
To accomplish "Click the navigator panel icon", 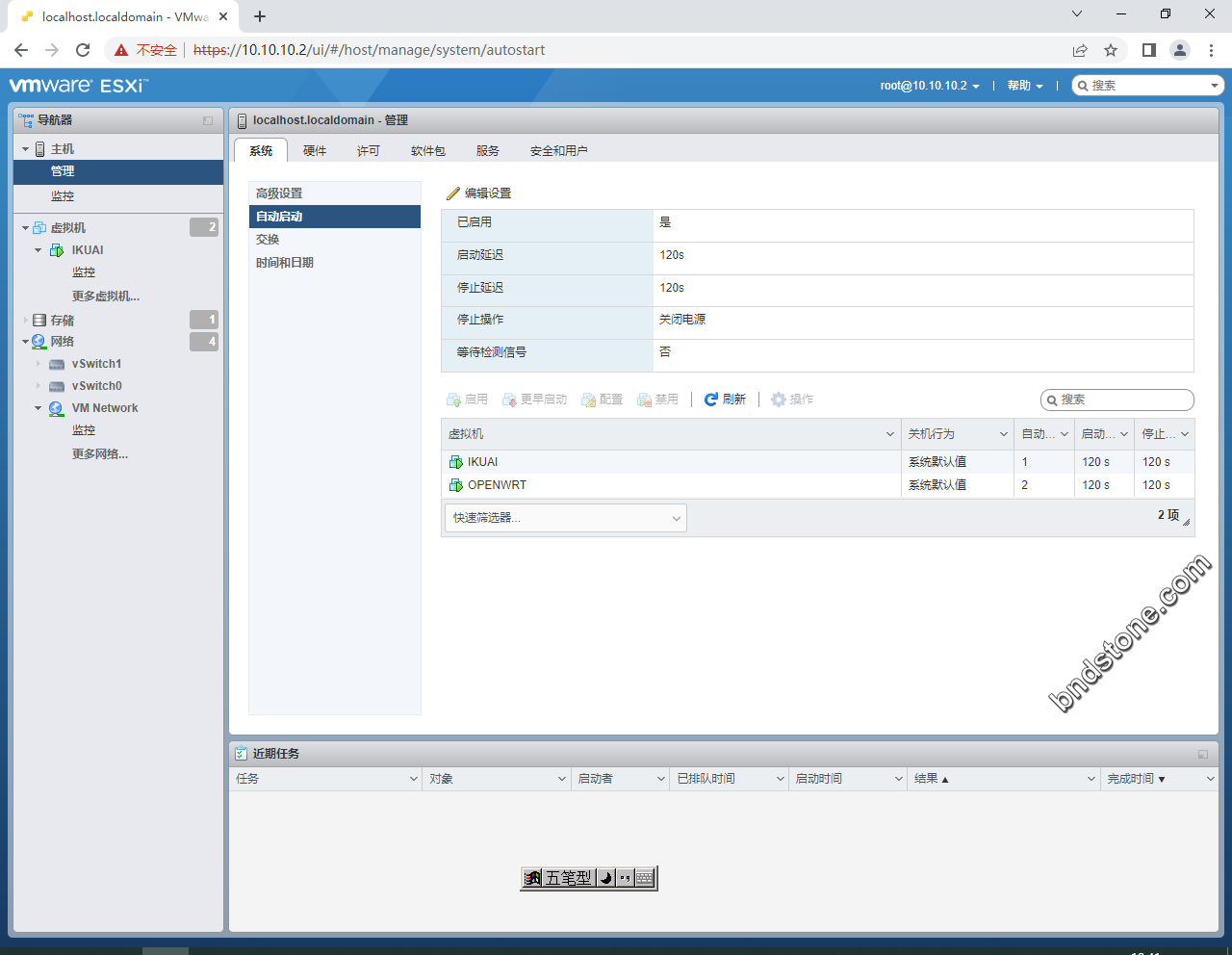I will (x=26, y=120).
